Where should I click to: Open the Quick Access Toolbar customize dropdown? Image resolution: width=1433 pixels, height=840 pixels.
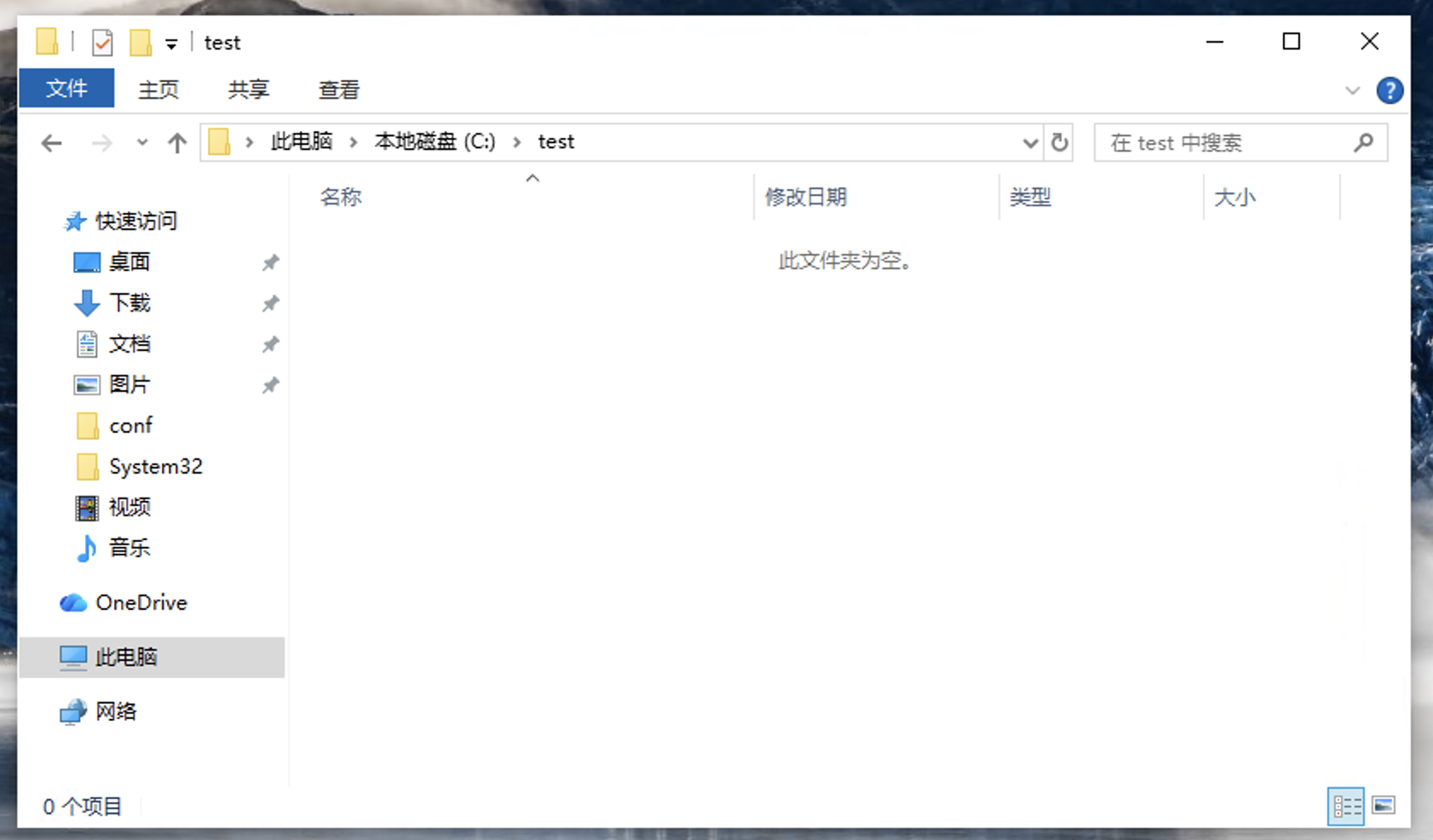171,44
